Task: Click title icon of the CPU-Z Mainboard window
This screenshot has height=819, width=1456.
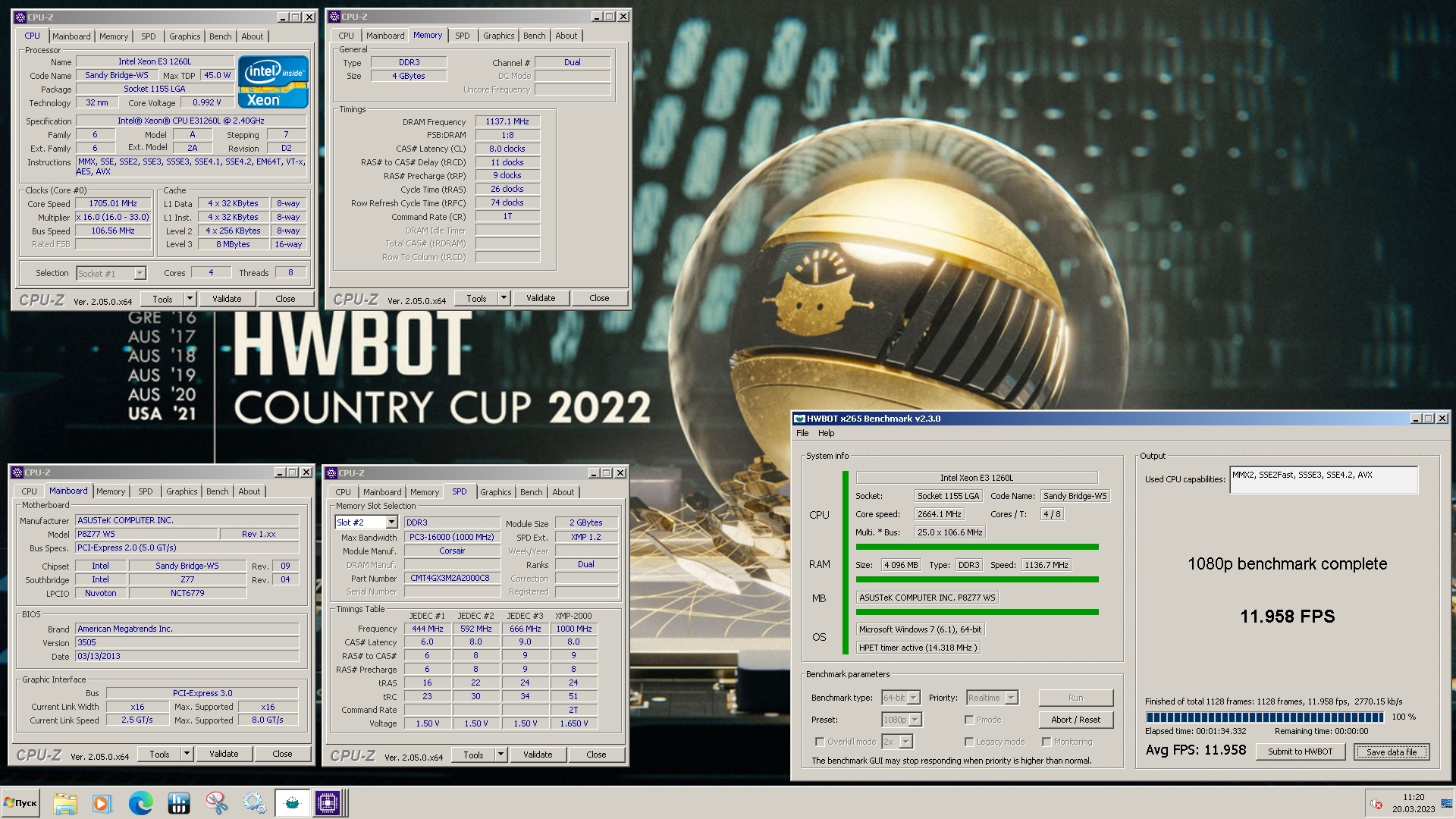Action: (17, 472)
